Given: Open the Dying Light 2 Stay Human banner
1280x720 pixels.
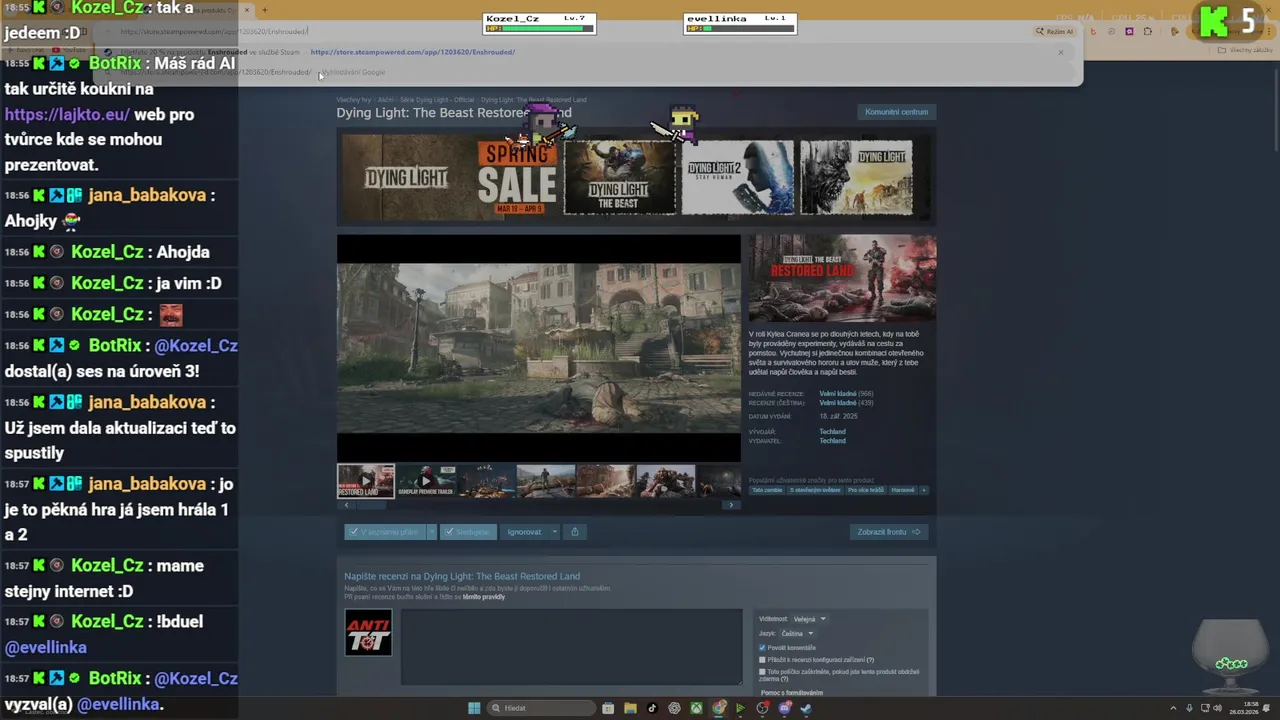Looking at the screenshot, I should [x=738, y=177].
